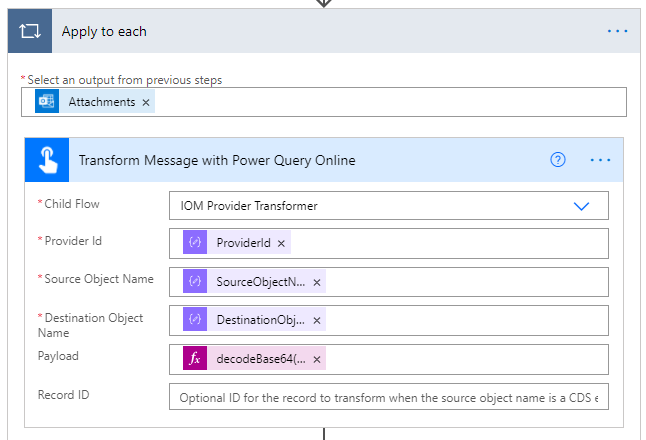Click the ProviderId variable icon
This screenshot has width=646, height=440.
[195, 242]
